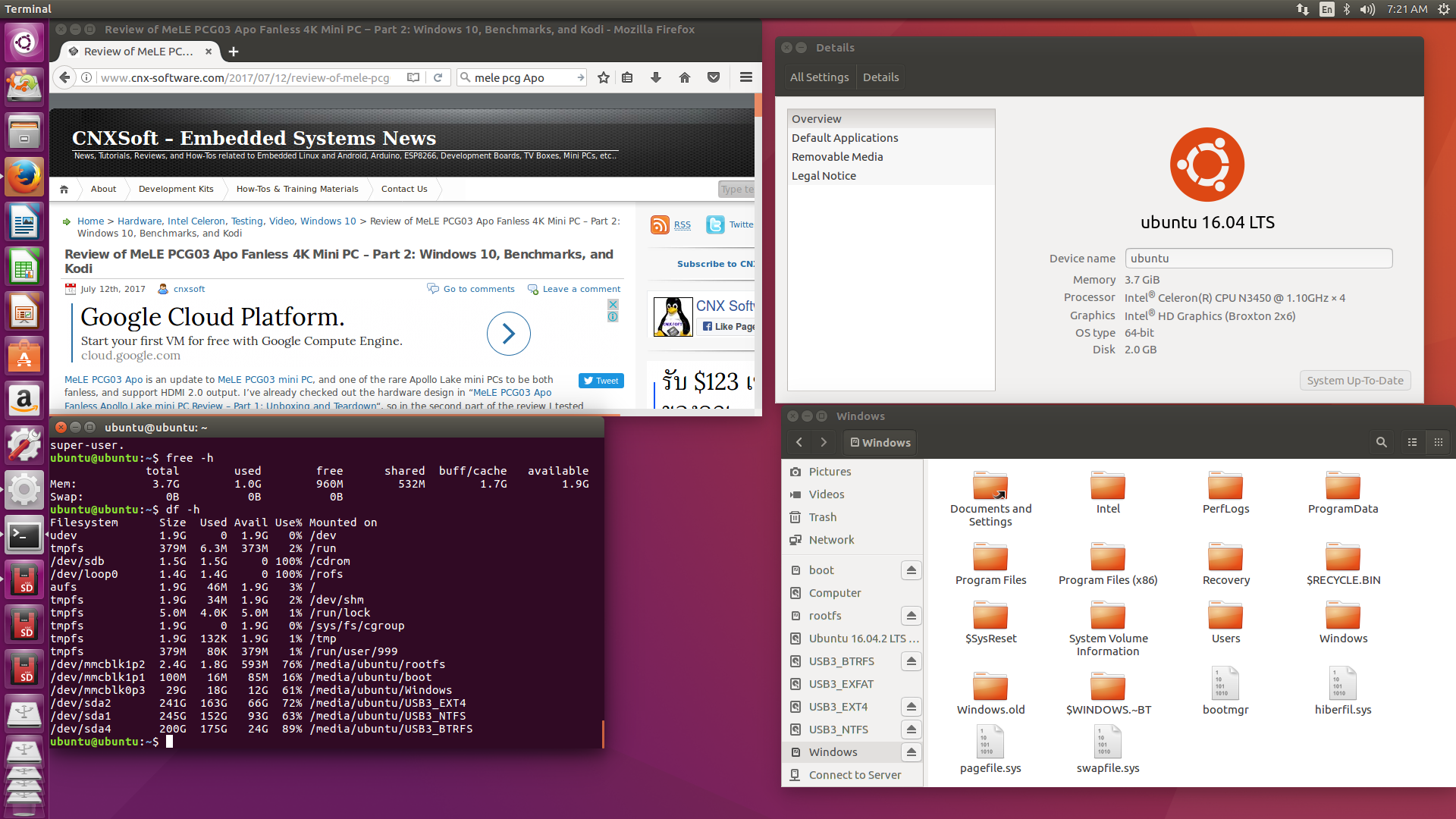Viewport: 1456px width, 819px height.
Task: Click All Settings button in Details
Action: click(x=819, y=77)
